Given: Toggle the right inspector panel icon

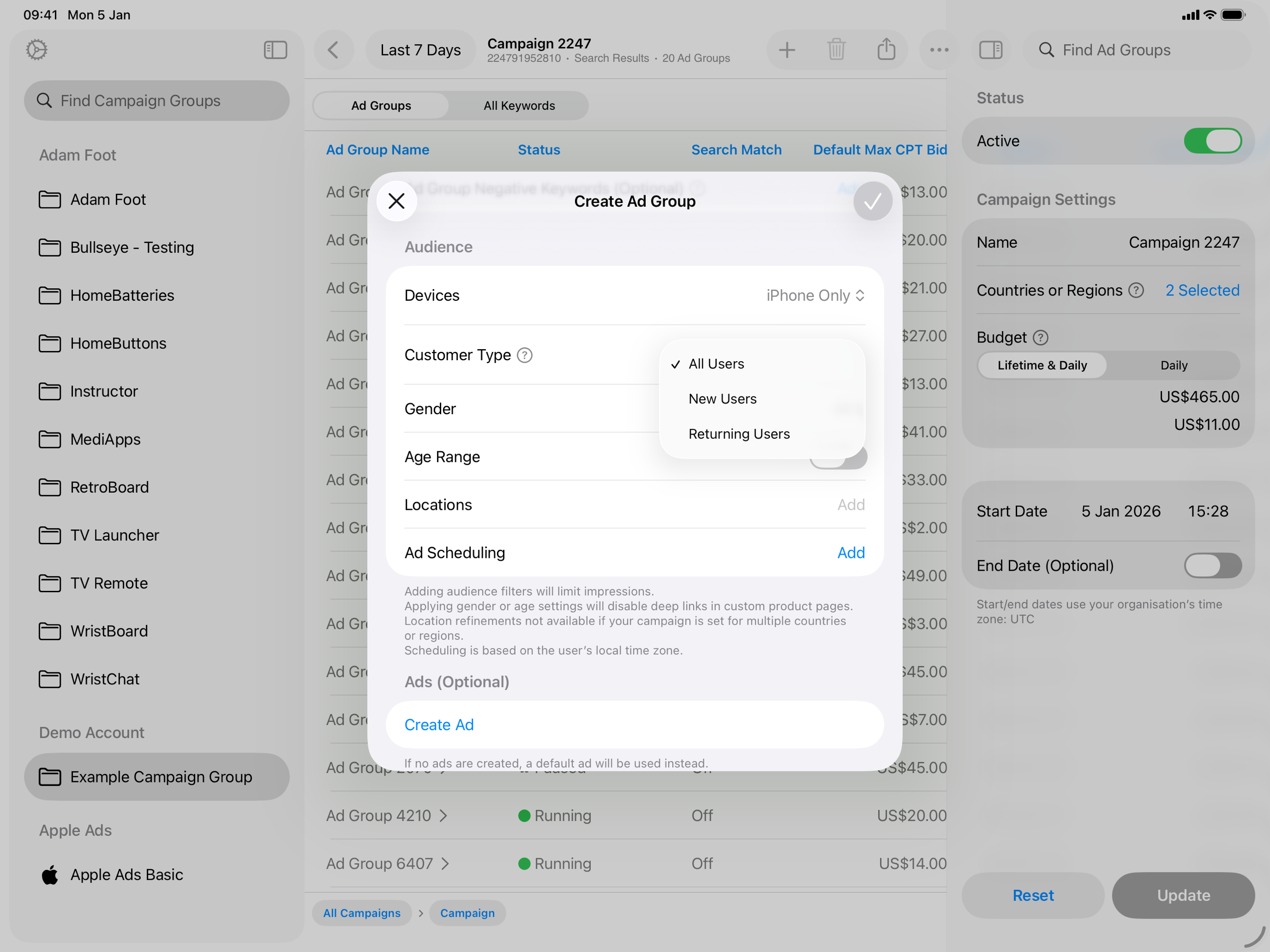Looking at the screenshot, I should (991, 50).
